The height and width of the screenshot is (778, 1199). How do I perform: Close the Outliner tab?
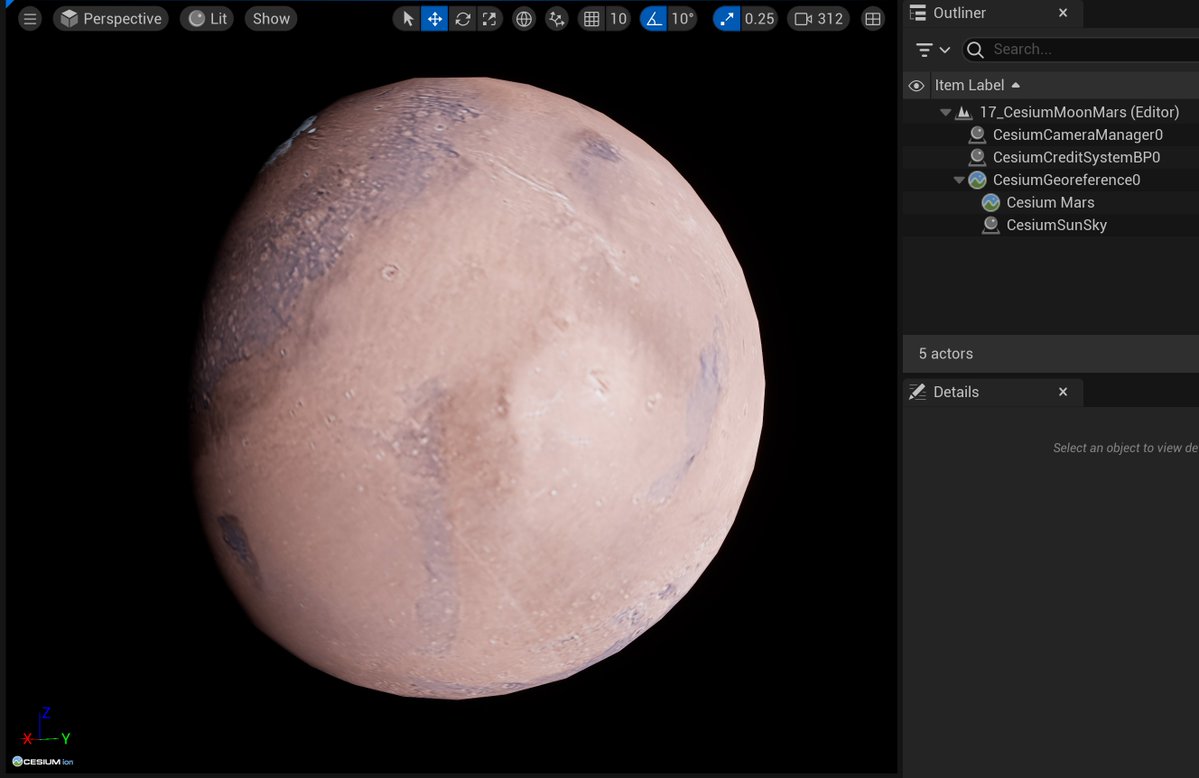(x=1063, y=13)
